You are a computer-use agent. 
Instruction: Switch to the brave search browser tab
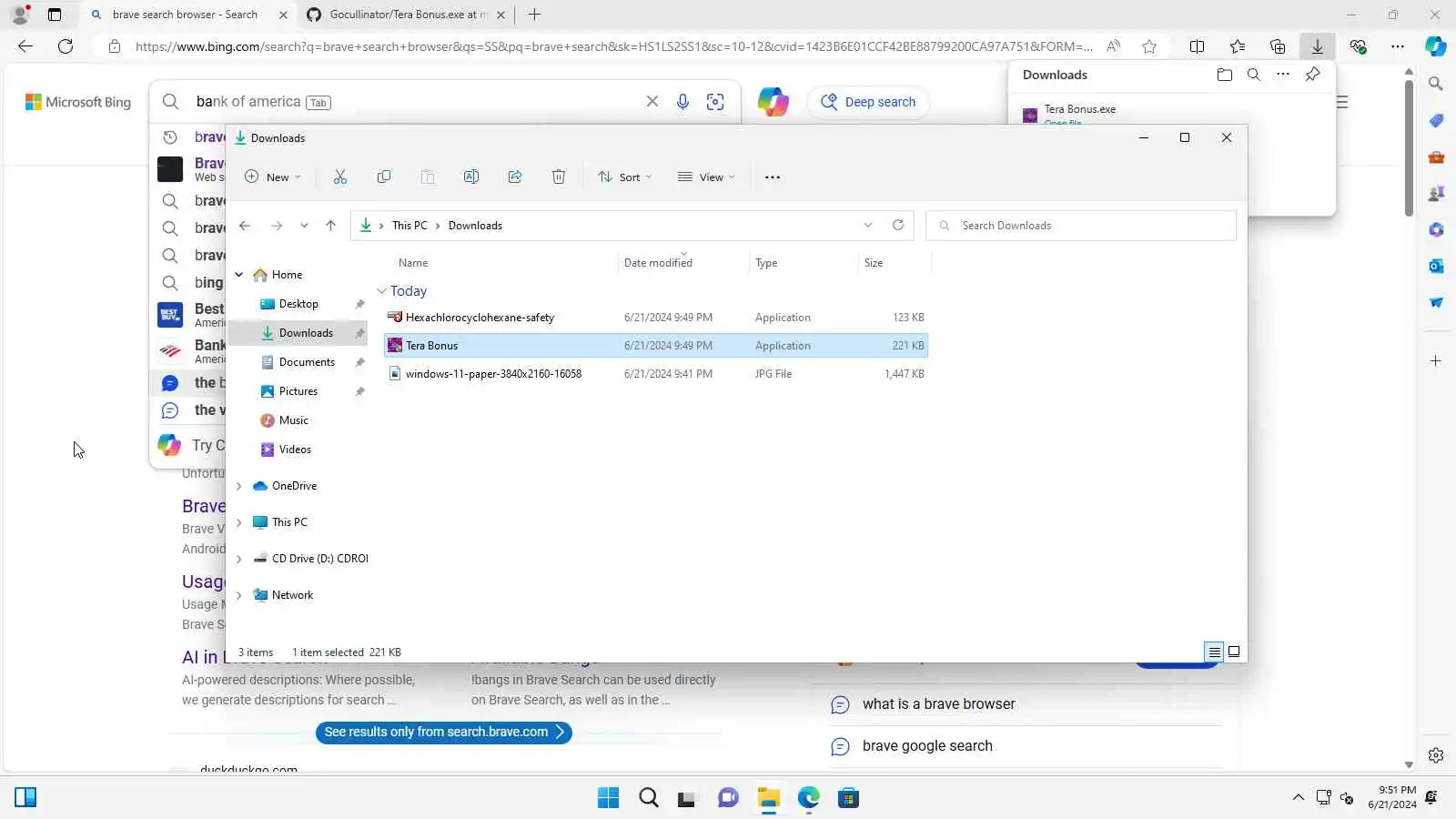189,15
